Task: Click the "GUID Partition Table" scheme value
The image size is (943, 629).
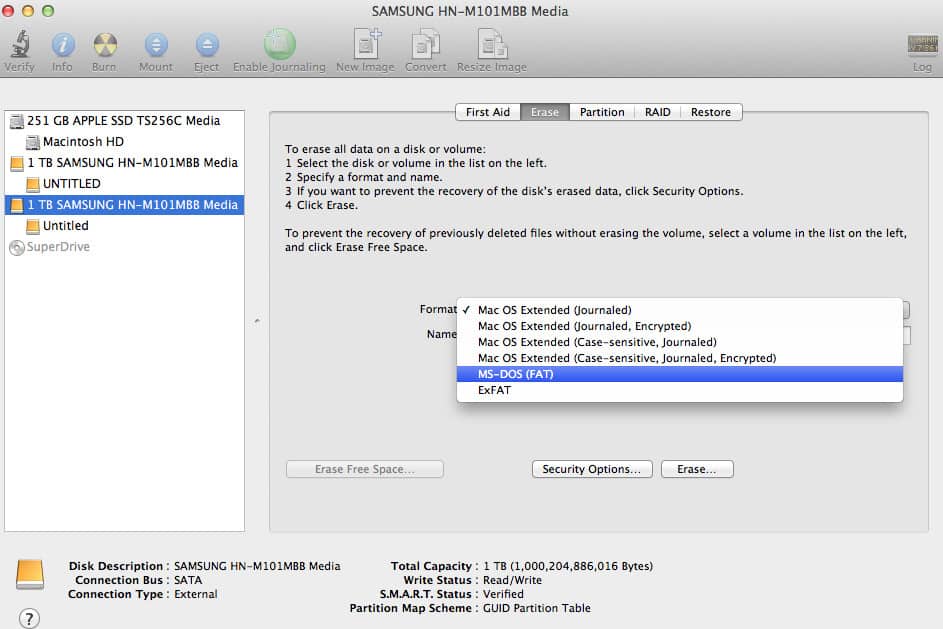Action: (537, 609)
